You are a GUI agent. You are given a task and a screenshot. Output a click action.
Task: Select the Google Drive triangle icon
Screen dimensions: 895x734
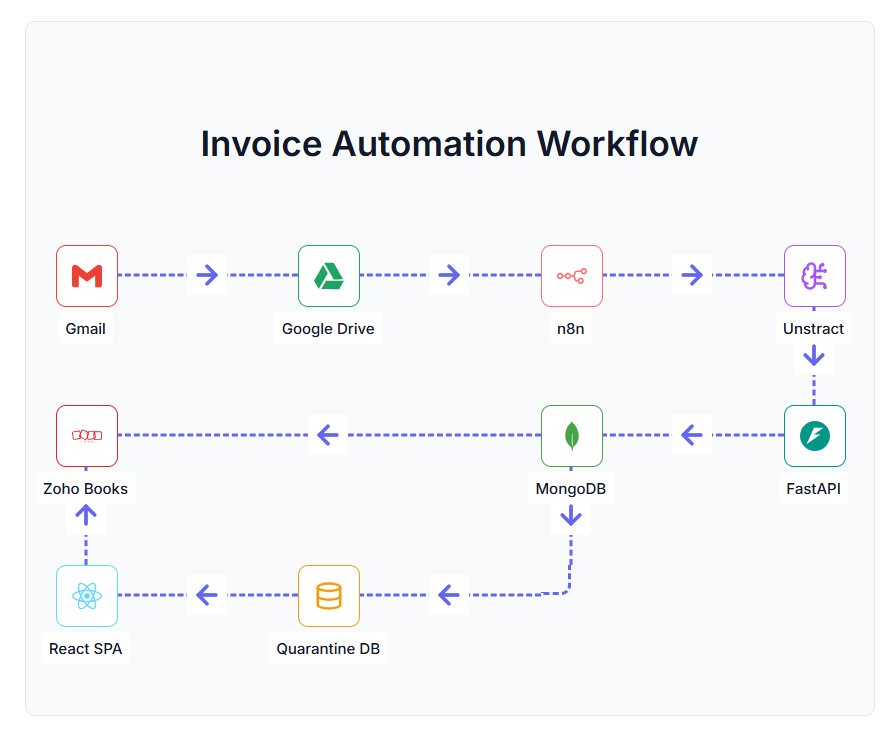coord(329,276)
